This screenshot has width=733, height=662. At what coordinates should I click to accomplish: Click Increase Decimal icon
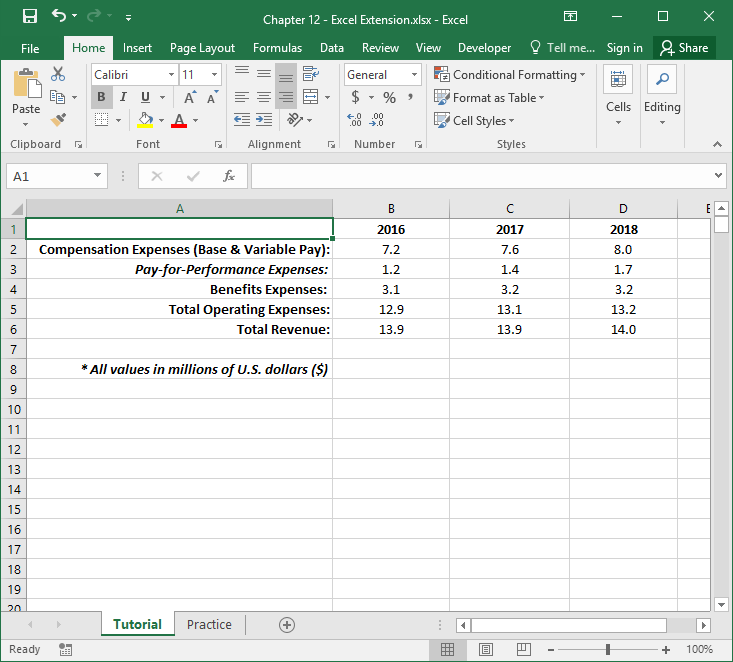coord(355,120)
